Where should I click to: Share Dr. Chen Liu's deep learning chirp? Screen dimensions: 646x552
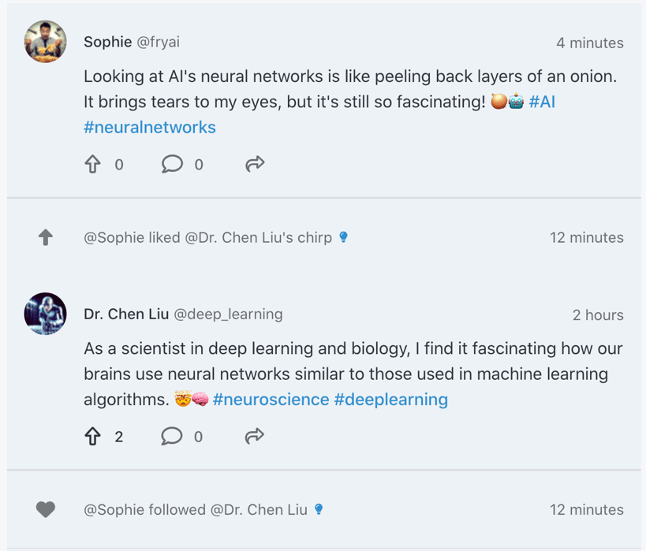click(x=254, y=436)
